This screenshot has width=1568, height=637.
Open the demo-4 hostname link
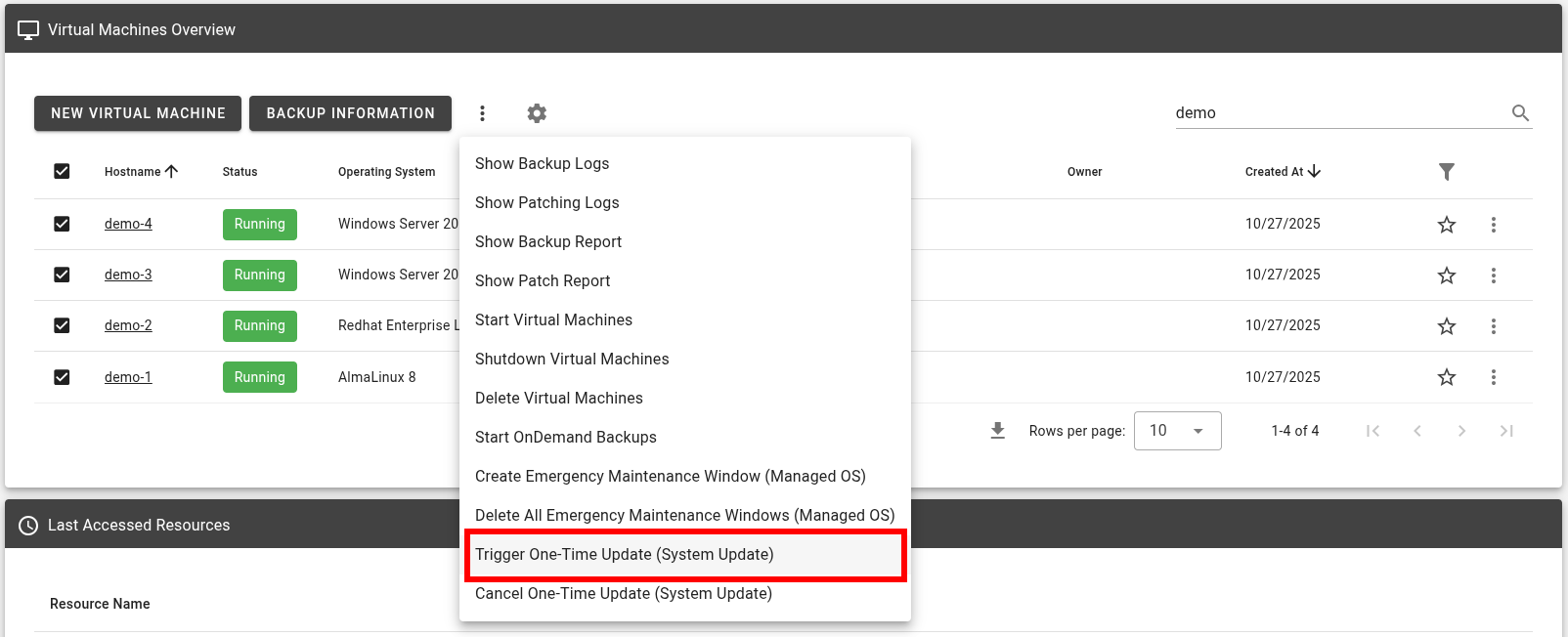pos(128,224)
